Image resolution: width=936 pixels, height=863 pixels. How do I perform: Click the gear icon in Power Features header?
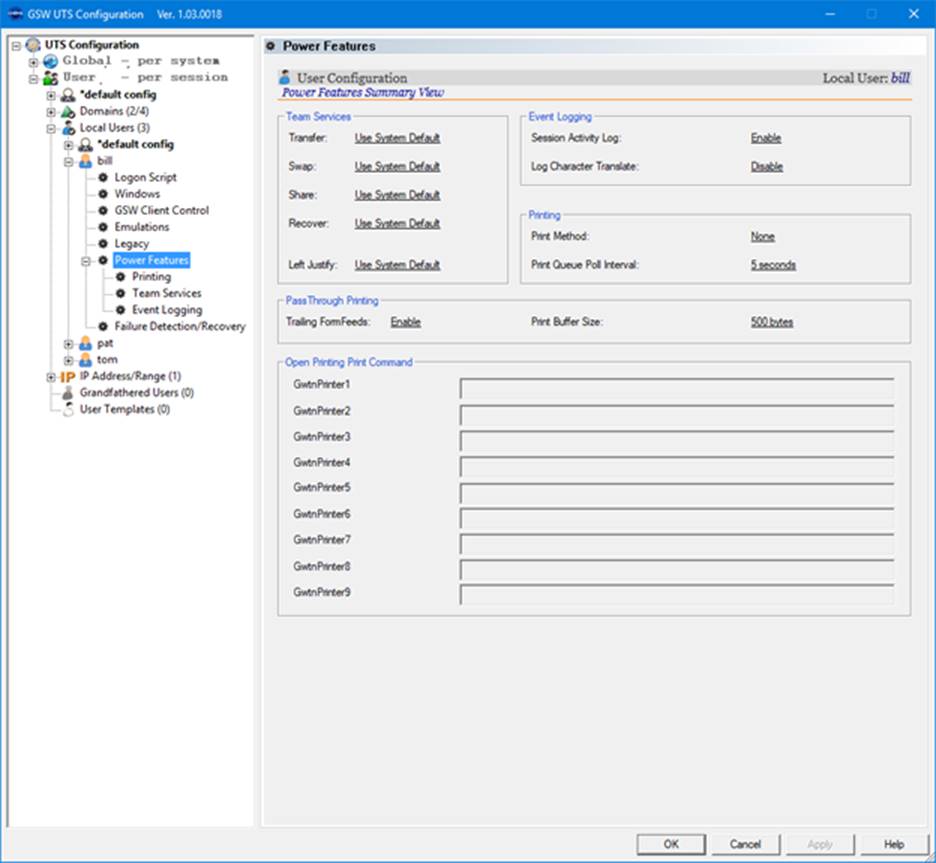pos(270,46)
